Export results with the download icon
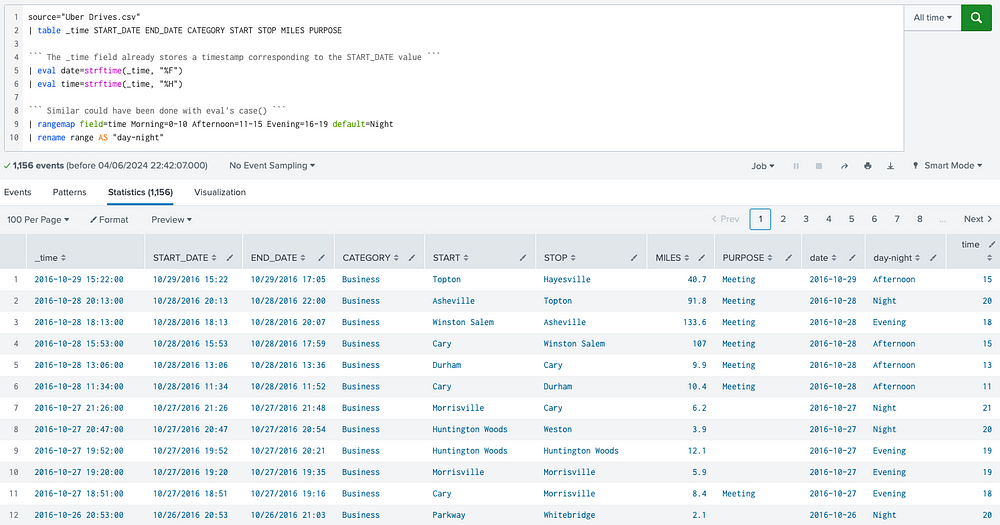The width and height of the screenshot is (1000, 525). tap(890, 166)
